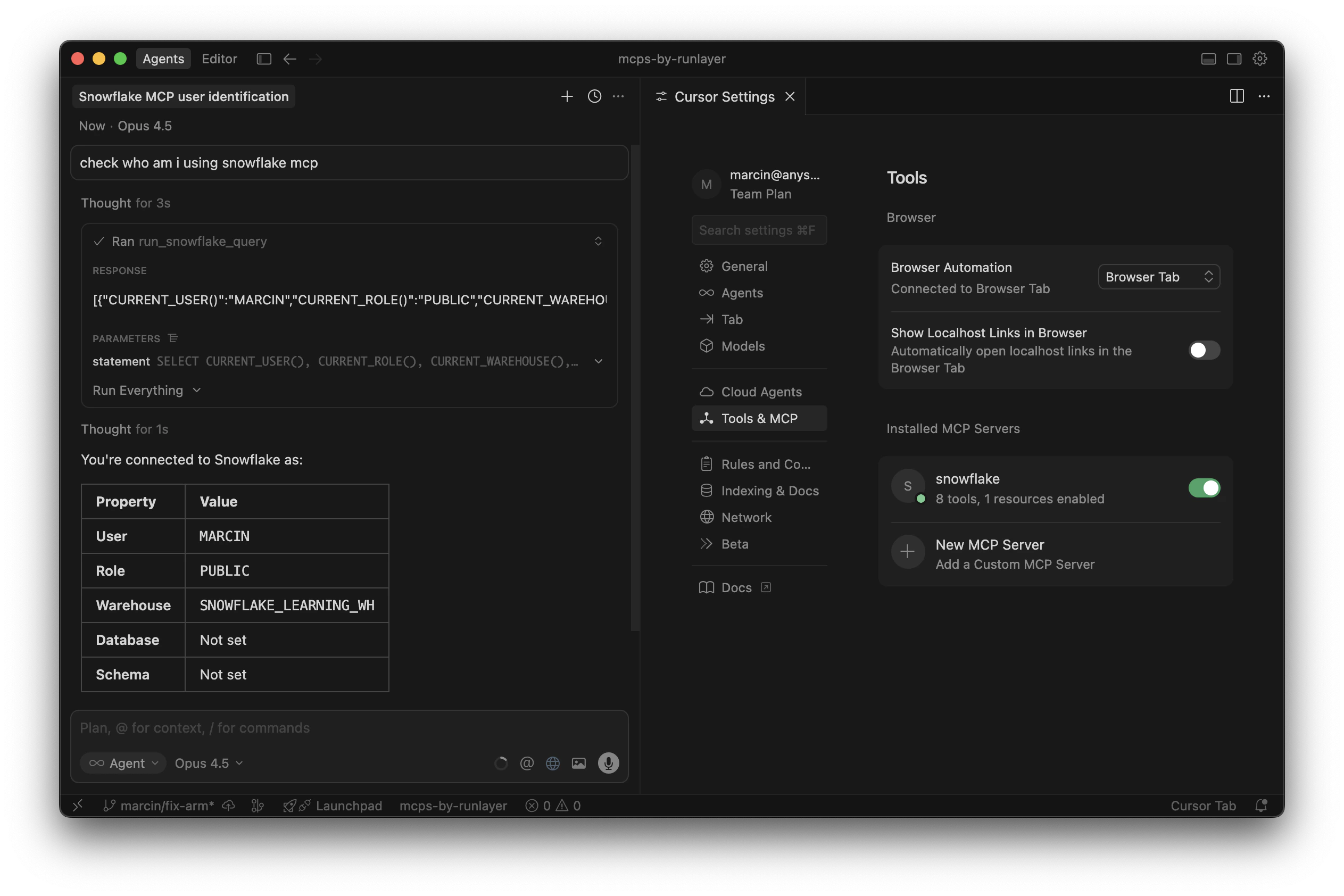Click the snowflake server avatar icon
This screenshot has width=1344, height=896.
[x=907, y=486]
